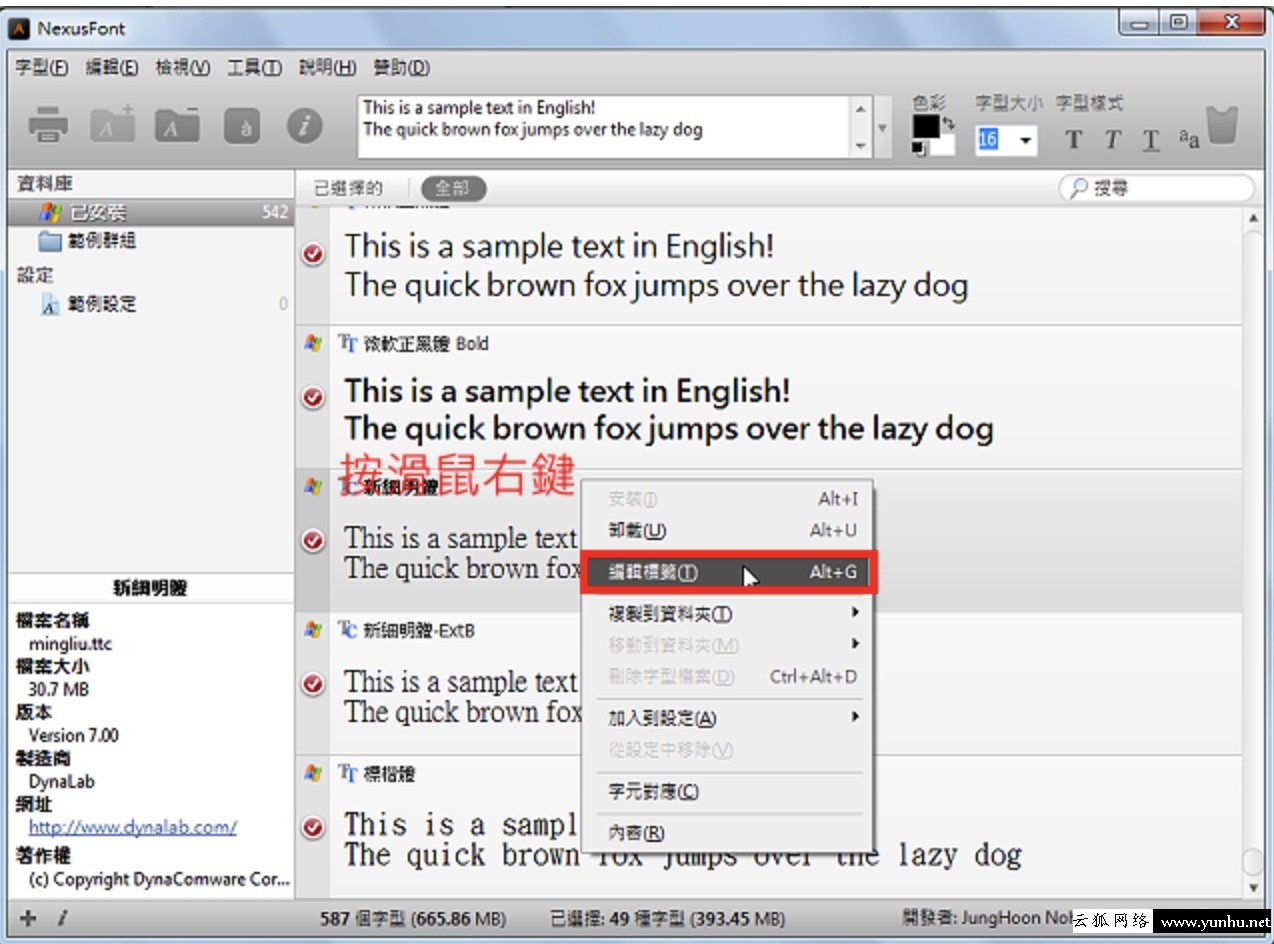Image resolution: width=1274 pixels, height=944 pixels.
Task: Click the font list scrollbar up arrow
Action: coord(1255,217)
